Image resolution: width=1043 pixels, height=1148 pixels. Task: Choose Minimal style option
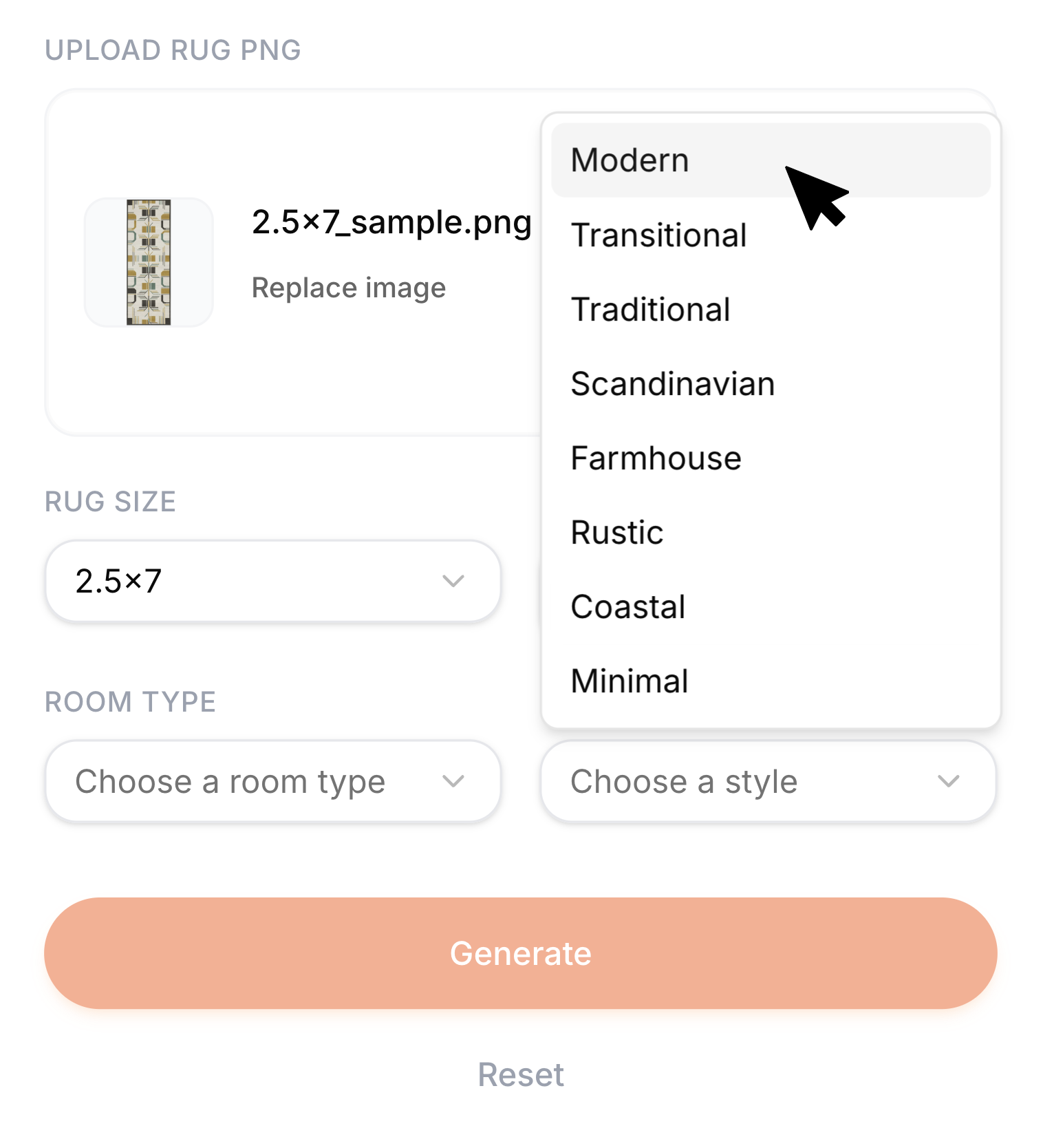point(629,681)
